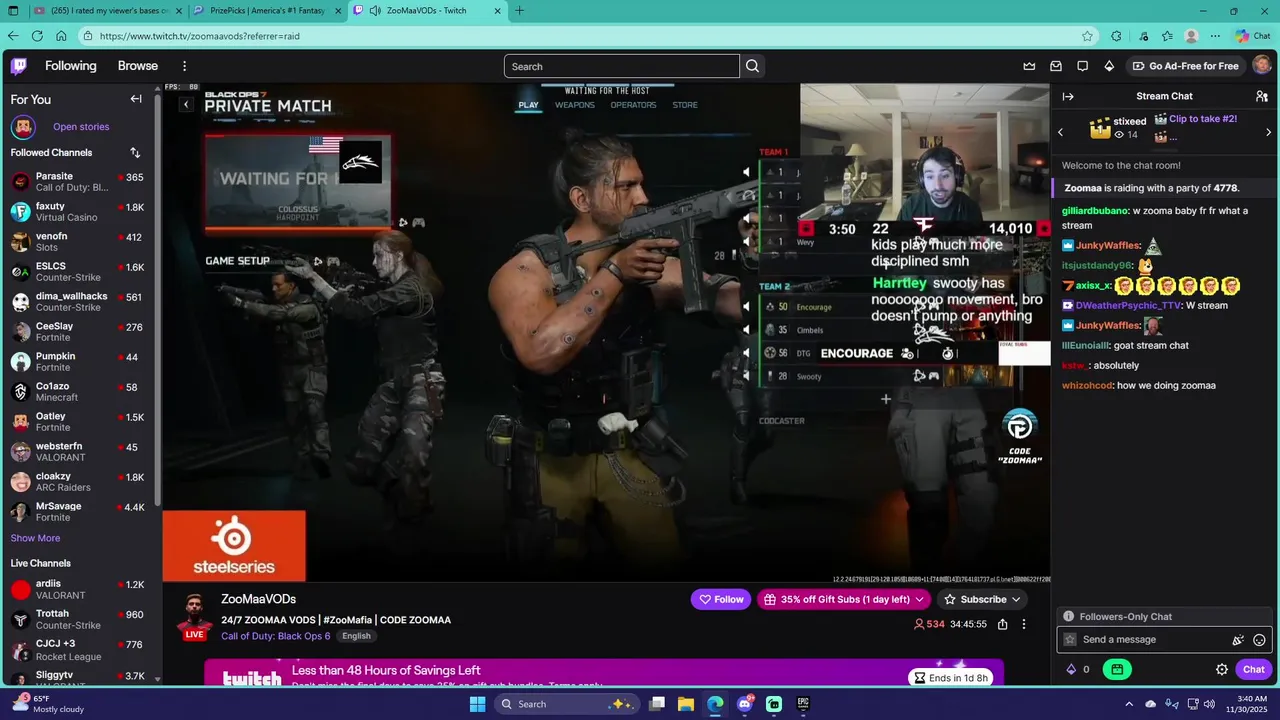Click the Followers-Only Chat info icon
The image size is (1280, 720).
tap(1069, 617)
